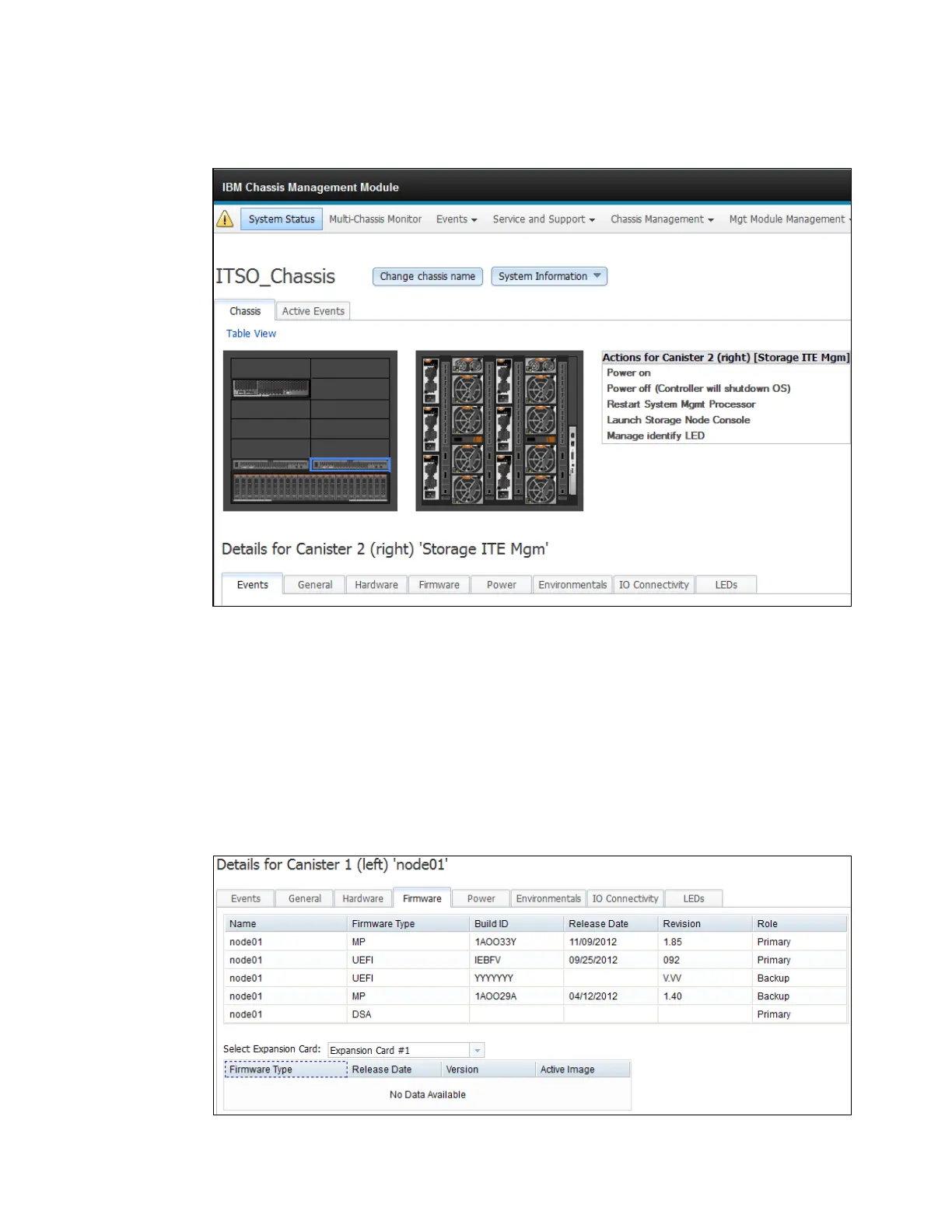Screen dimensions: 952x1232
Task: Open the System Status page
Action: pyautogui.click(x=282, y=219)
